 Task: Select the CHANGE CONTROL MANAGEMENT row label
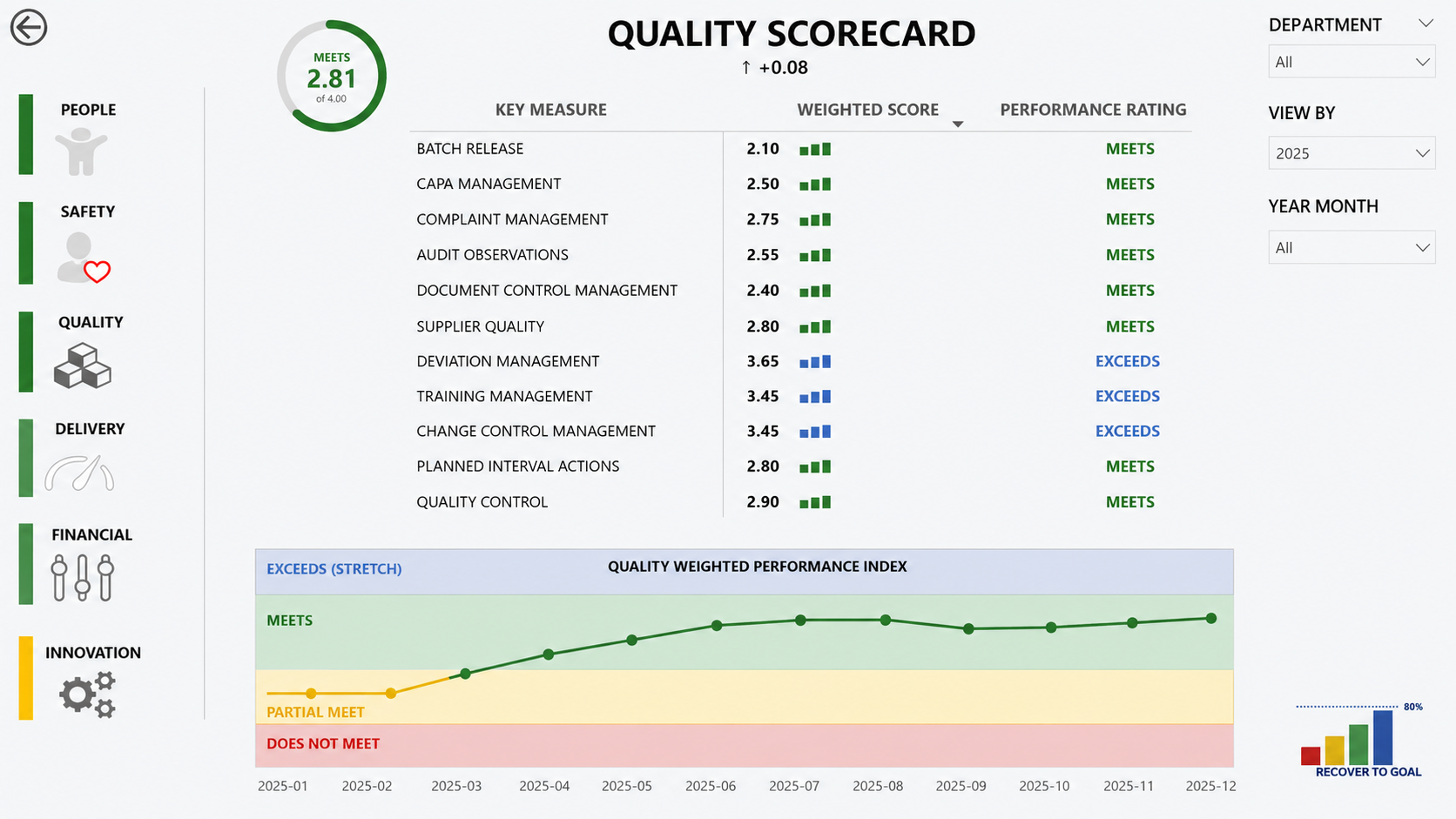tap(536, 432)
